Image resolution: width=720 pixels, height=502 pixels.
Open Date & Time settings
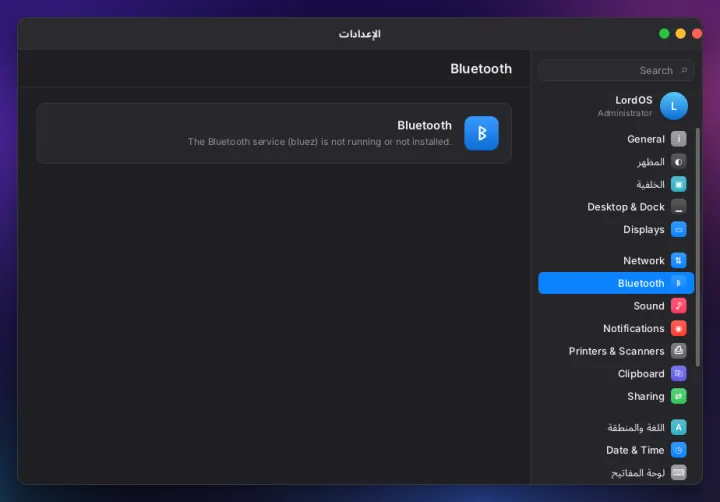(x=616, y=450)
